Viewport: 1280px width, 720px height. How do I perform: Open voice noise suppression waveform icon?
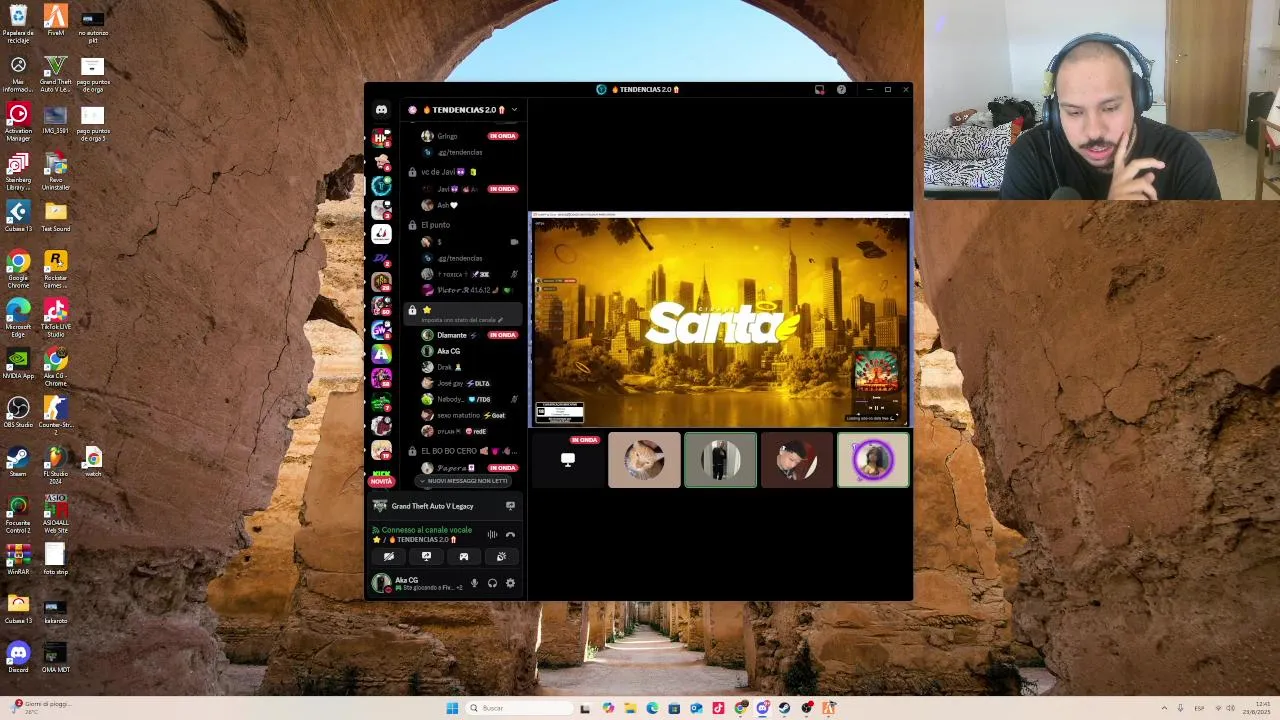click(x=492, y=534)
